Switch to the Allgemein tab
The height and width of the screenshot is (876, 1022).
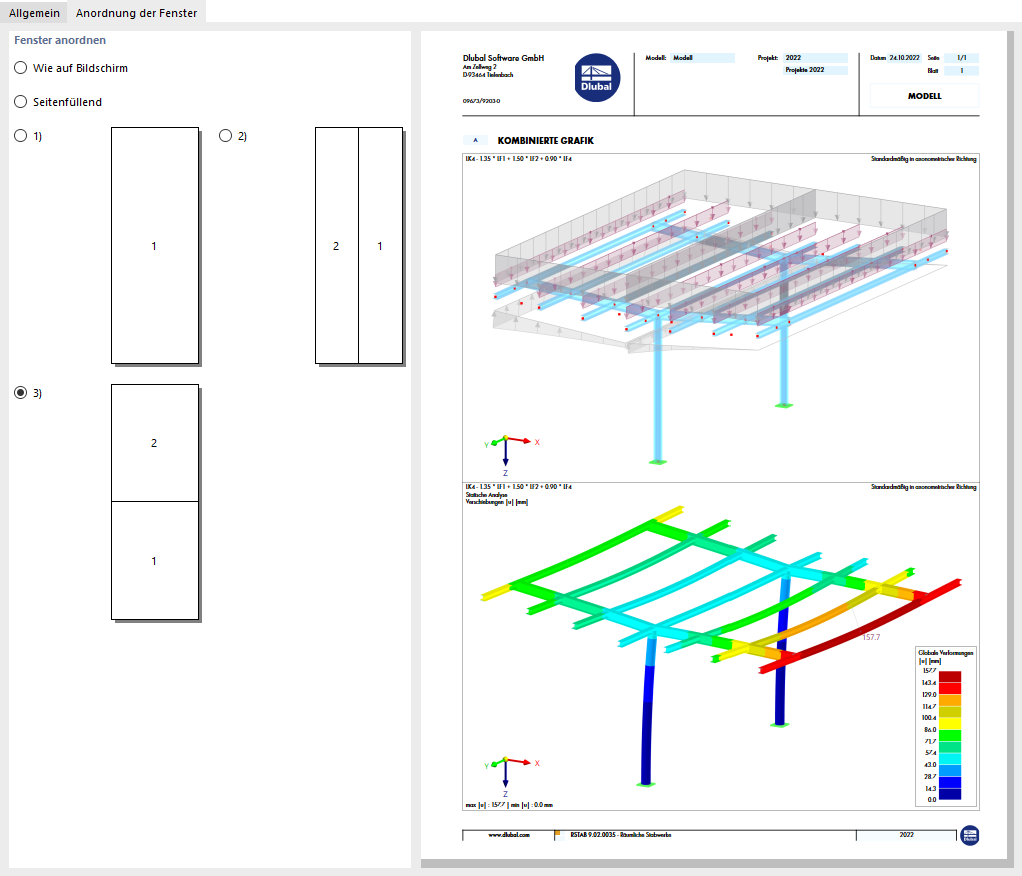[34, 12]
